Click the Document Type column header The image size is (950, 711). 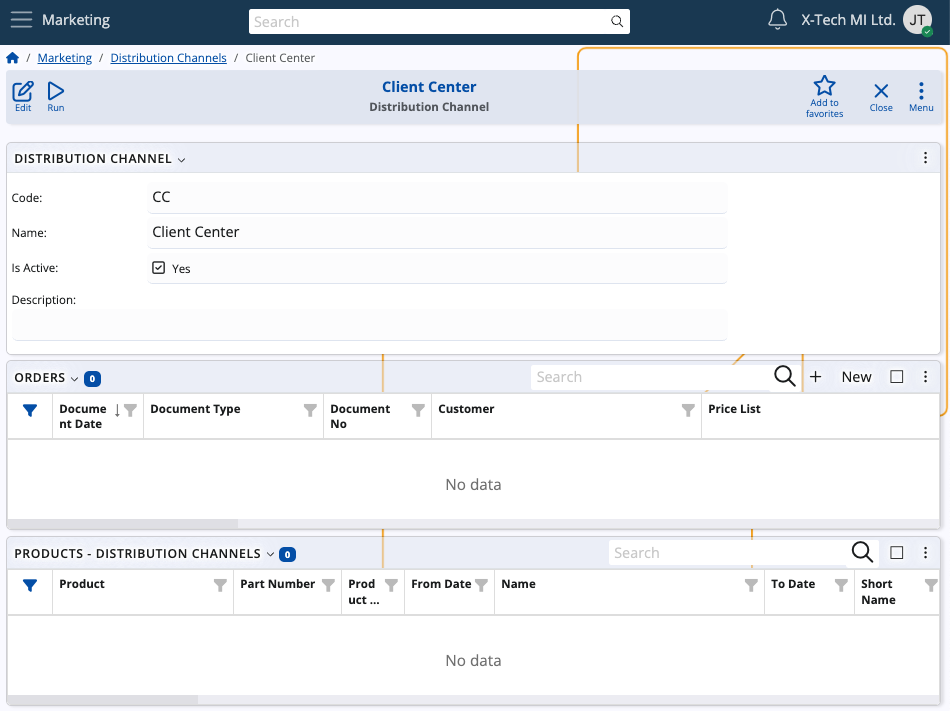[195, 409]
